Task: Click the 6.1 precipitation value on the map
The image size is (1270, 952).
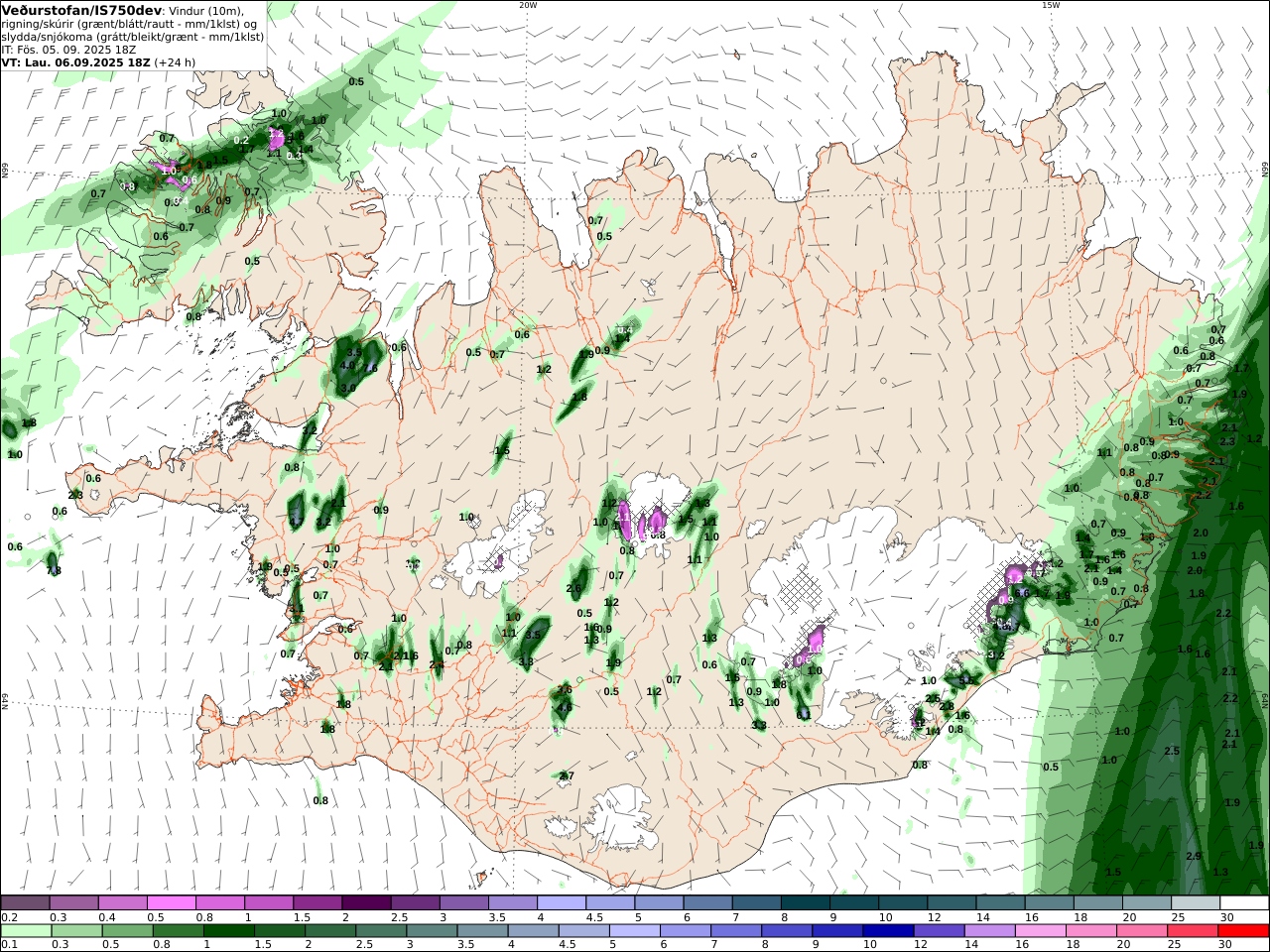Action: click(x=804, y=714)
